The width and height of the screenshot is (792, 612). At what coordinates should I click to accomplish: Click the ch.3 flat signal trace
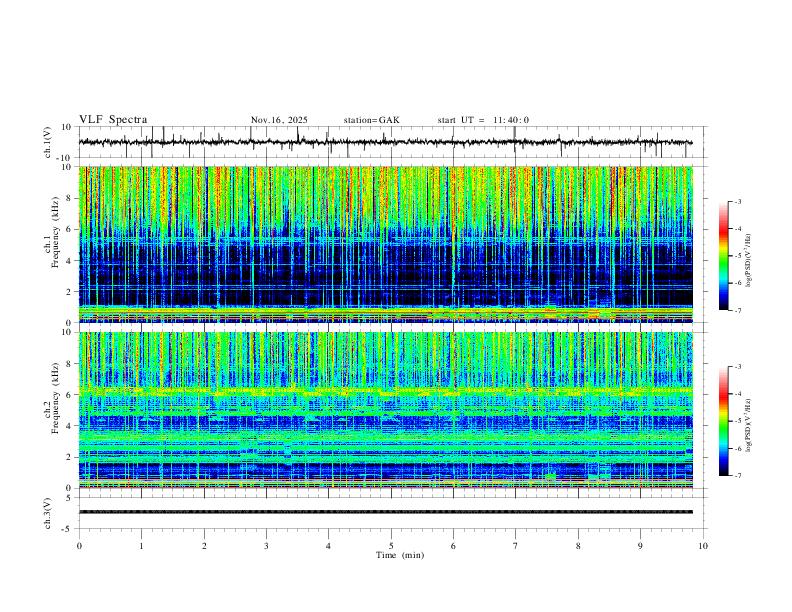coord(385,512)
